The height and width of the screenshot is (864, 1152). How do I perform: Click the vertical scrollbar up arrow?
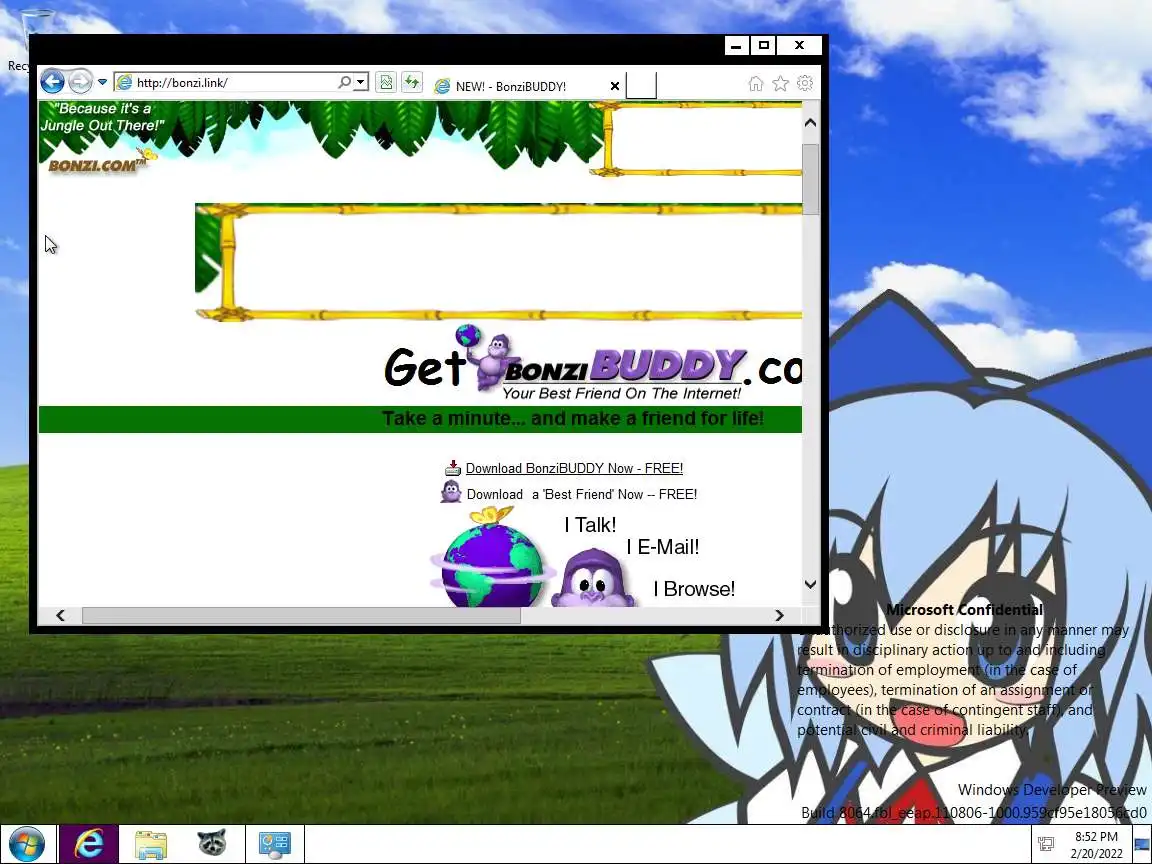[x=810, y=123]
